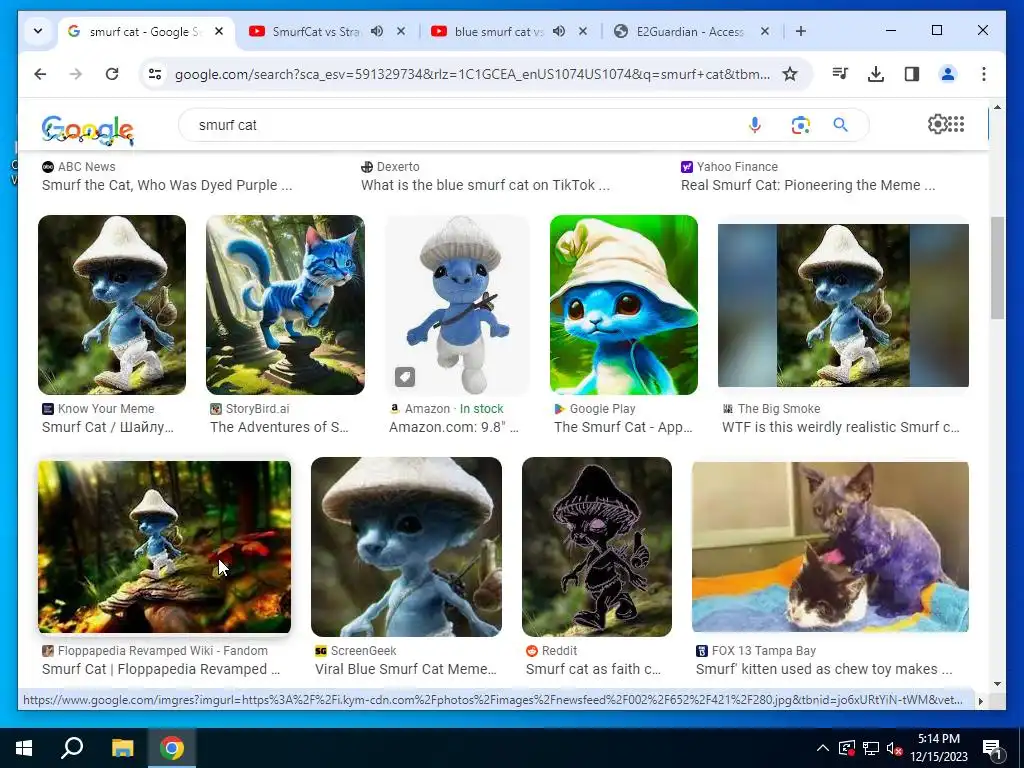The width and height of the screenshot is (1024, 768).
Task: Open the Windows notification center
Action: coord(993,748)
